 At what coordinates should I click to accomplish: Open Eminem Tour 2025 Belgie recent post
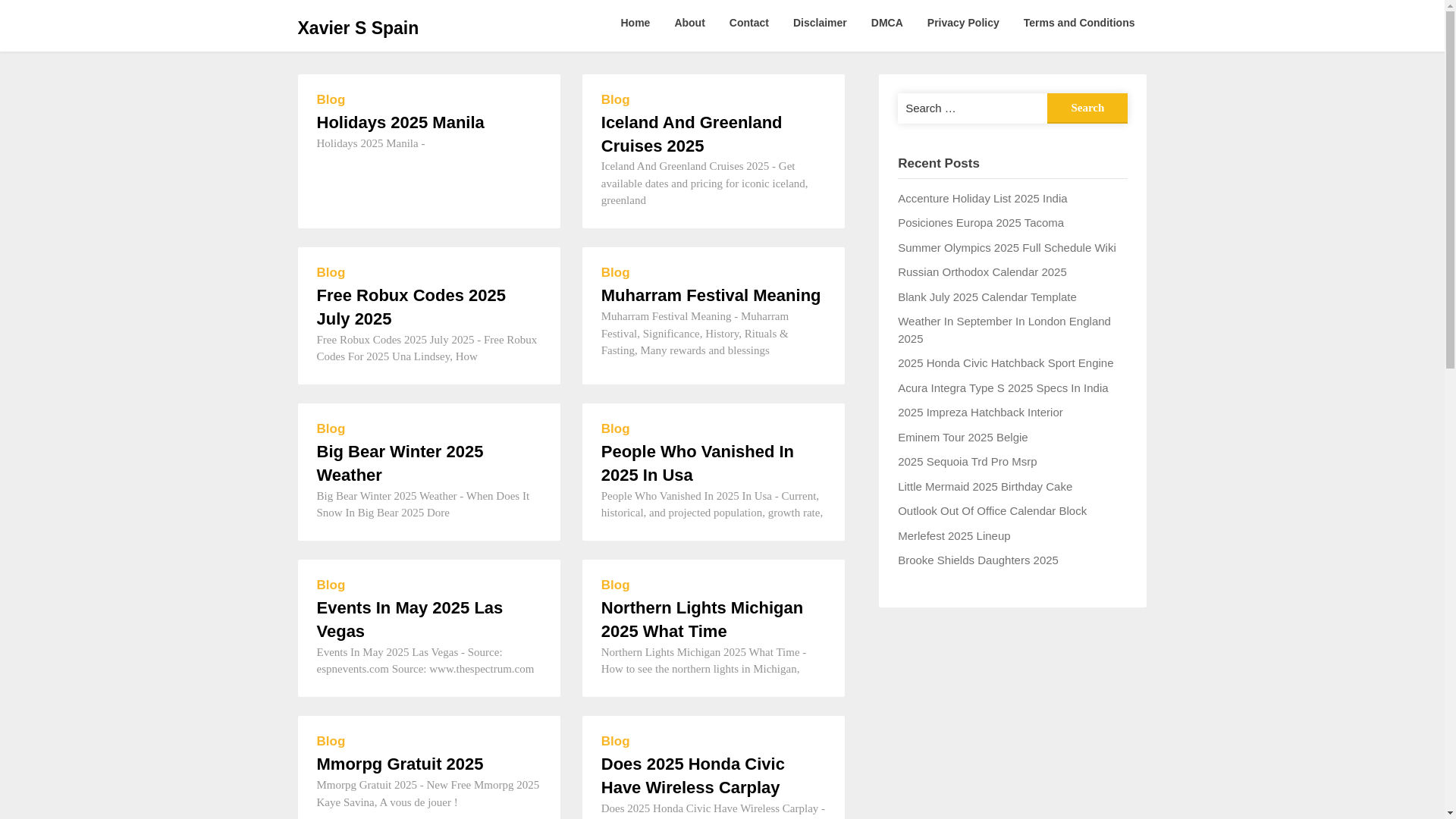[x=962, y=437]
